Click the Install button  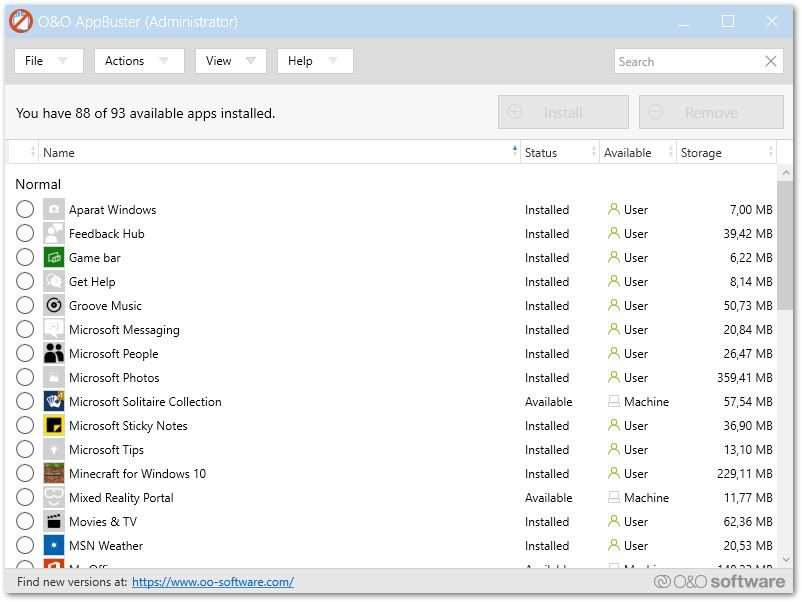[563, 112]
